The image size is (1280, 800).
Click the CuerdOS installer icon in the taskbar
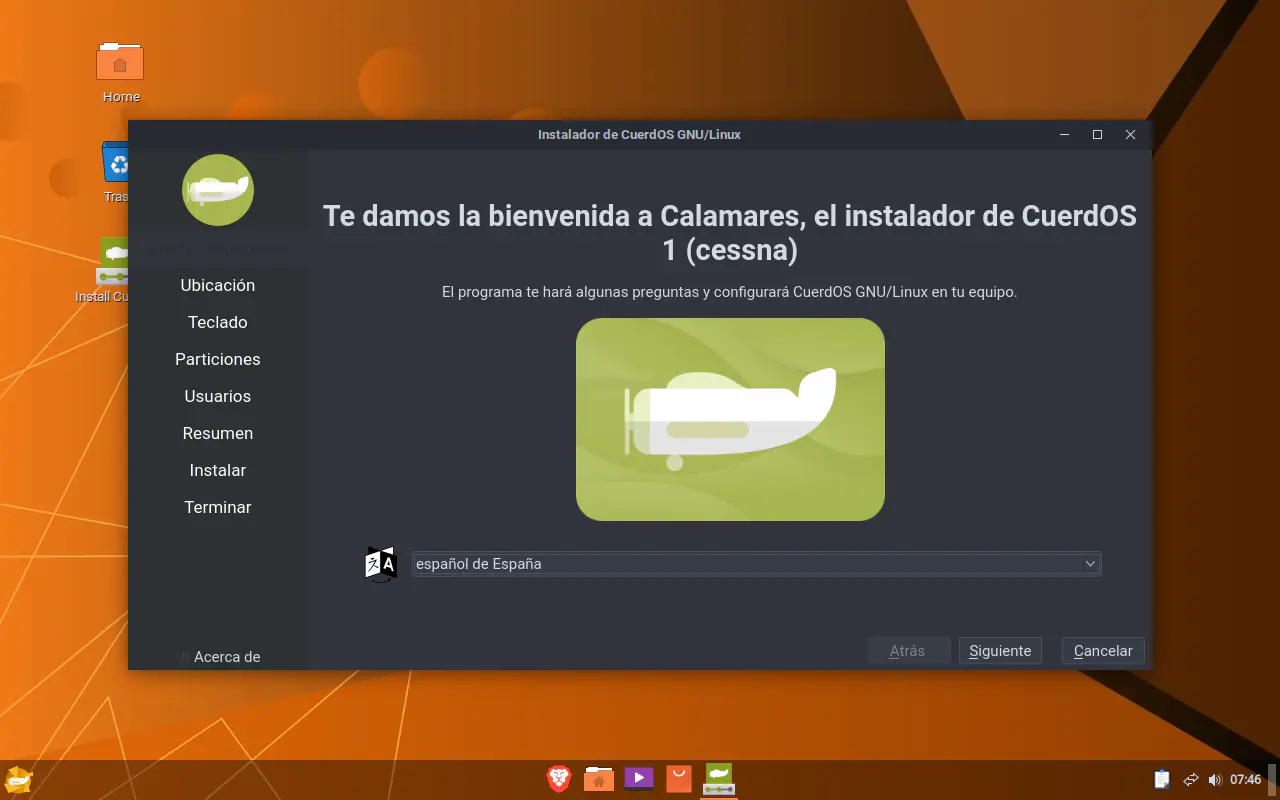click(x=718, y=778)
